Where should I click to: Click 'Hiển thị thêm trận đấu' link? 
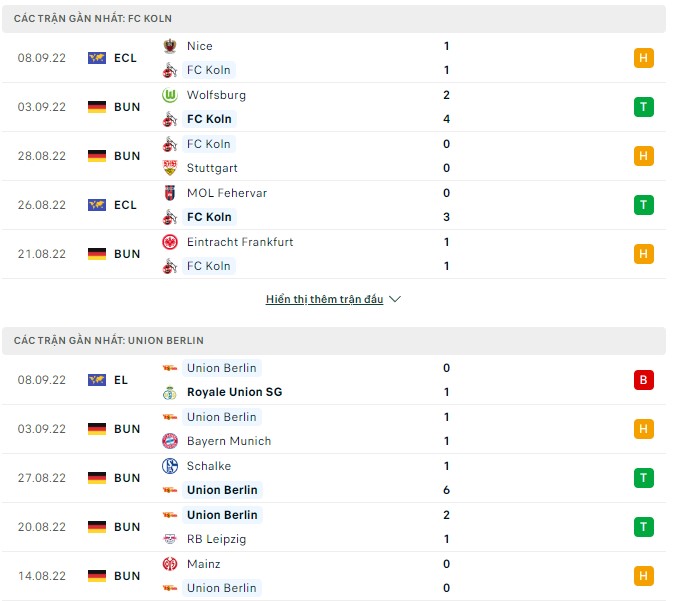coord(324,299)
